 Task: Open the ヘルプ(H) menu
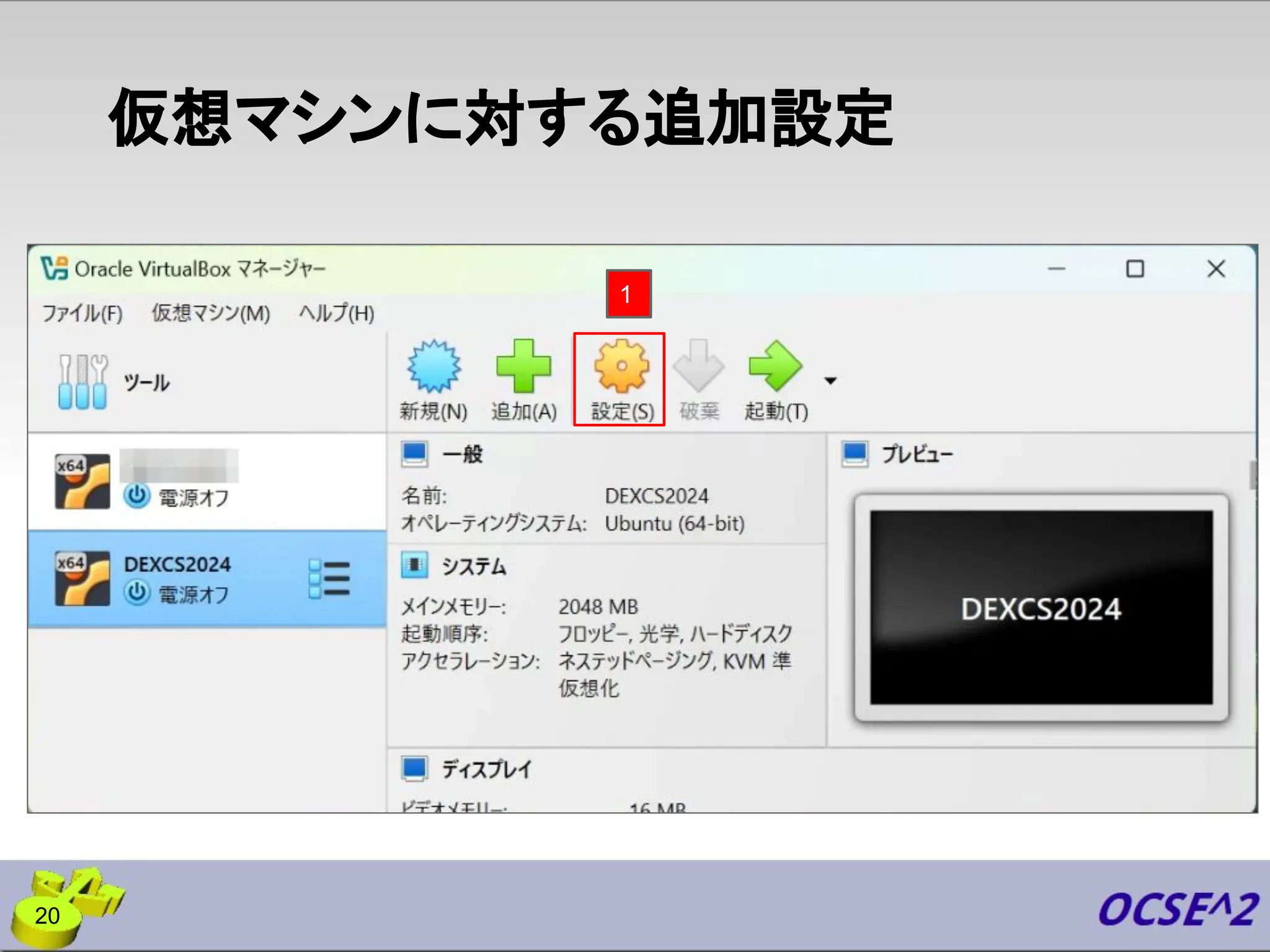coord(337,313)
